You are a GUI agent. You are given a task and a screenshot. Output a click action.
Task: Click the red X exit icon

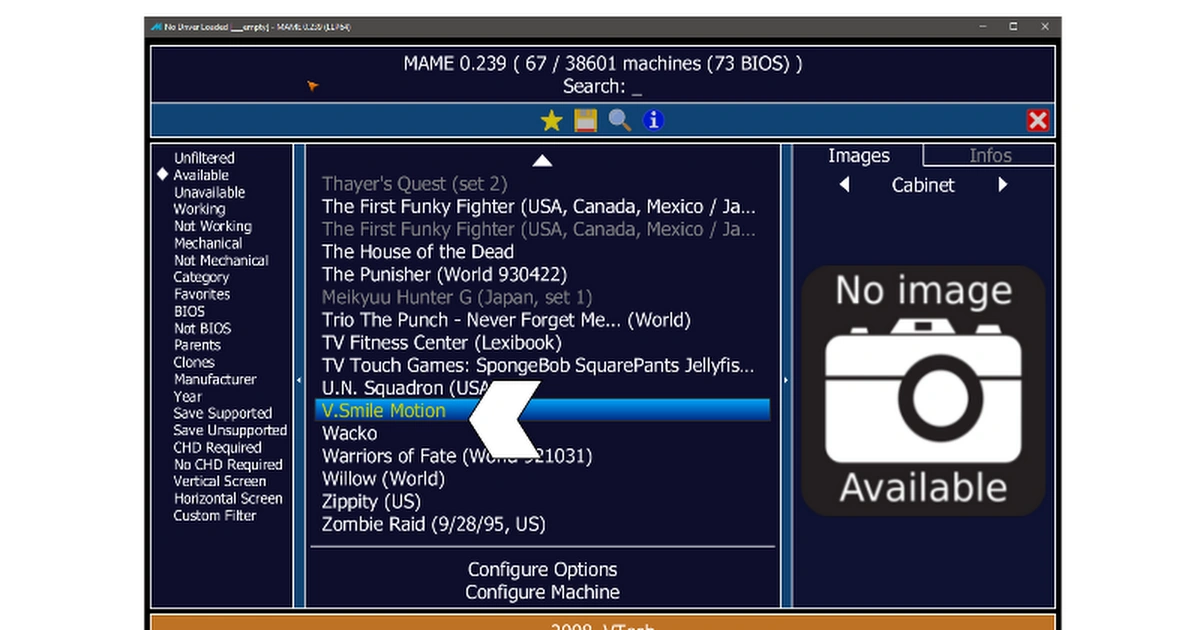(x=1038, y=120)
